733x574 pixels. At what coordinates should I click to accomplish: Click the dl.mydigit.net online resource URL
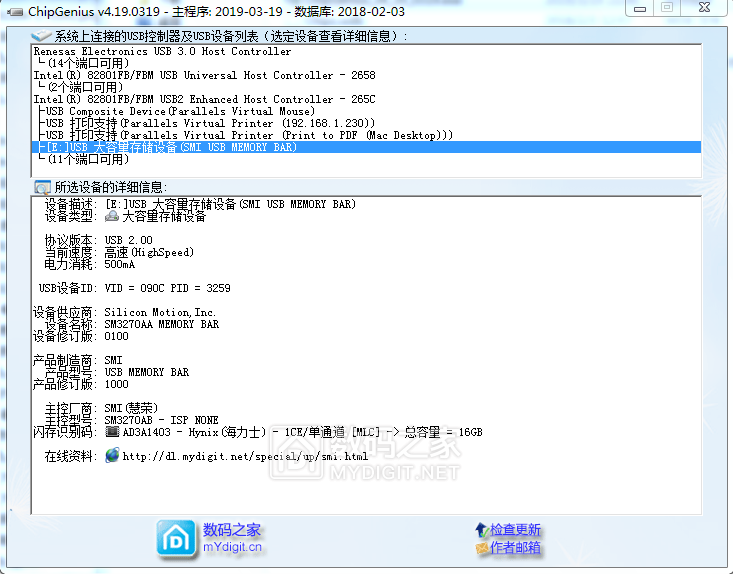pos(245,457)
